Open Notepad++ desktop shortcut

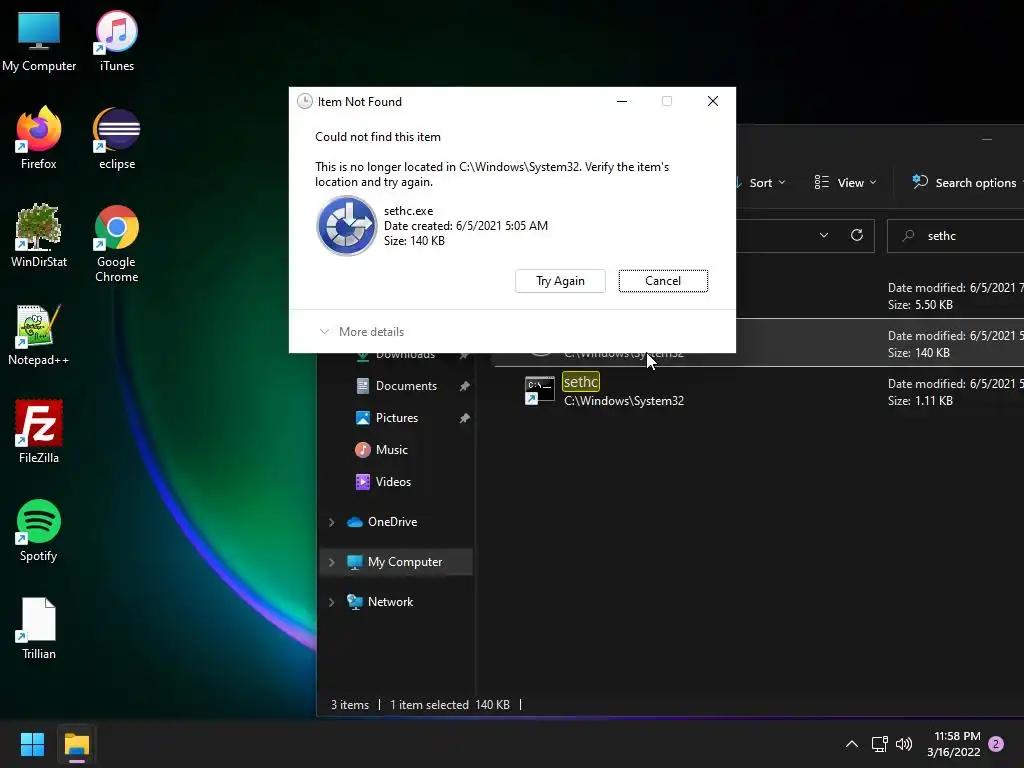tap(39, 334)
